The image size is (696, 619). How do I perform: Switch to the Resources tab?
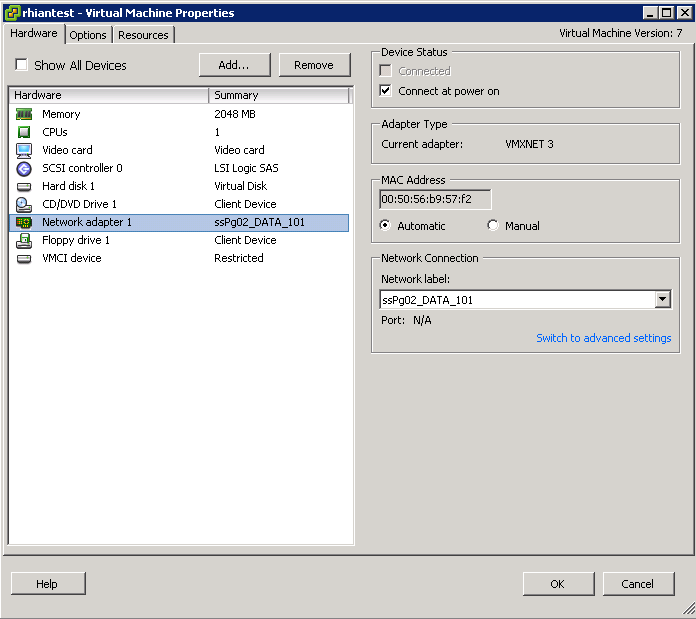143,35
